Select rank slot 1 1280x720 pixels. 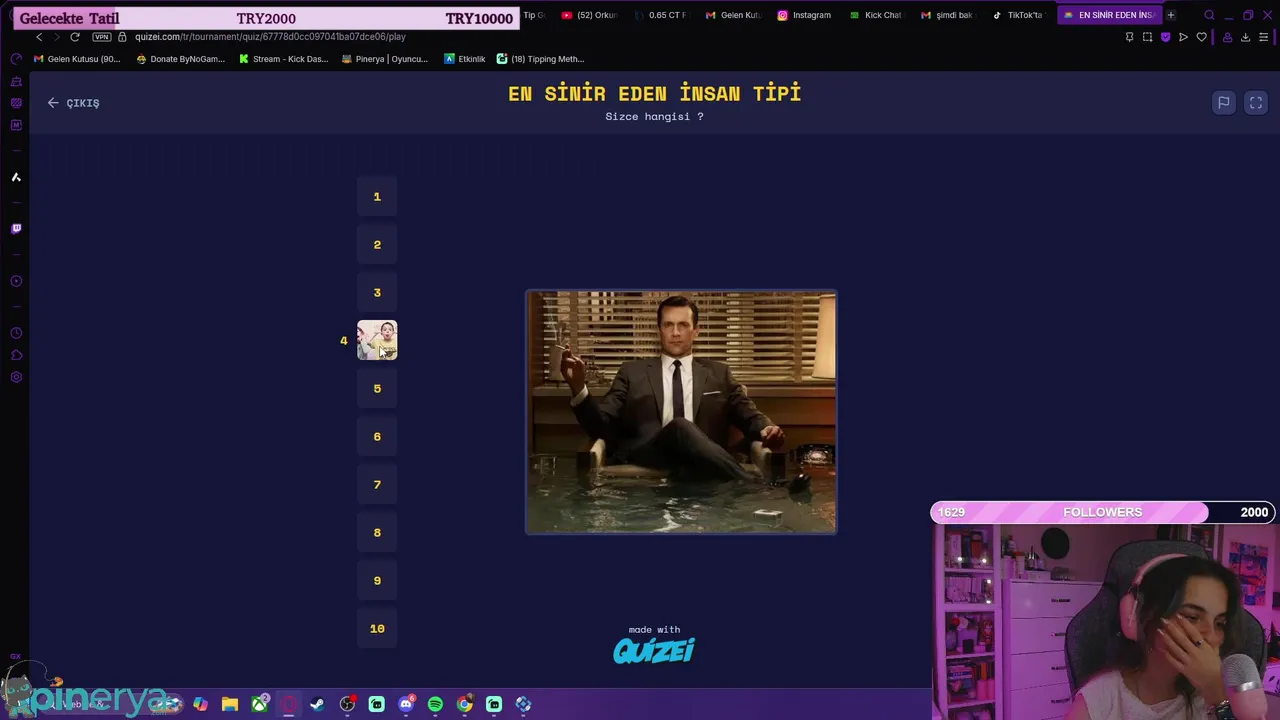[377, 197]
